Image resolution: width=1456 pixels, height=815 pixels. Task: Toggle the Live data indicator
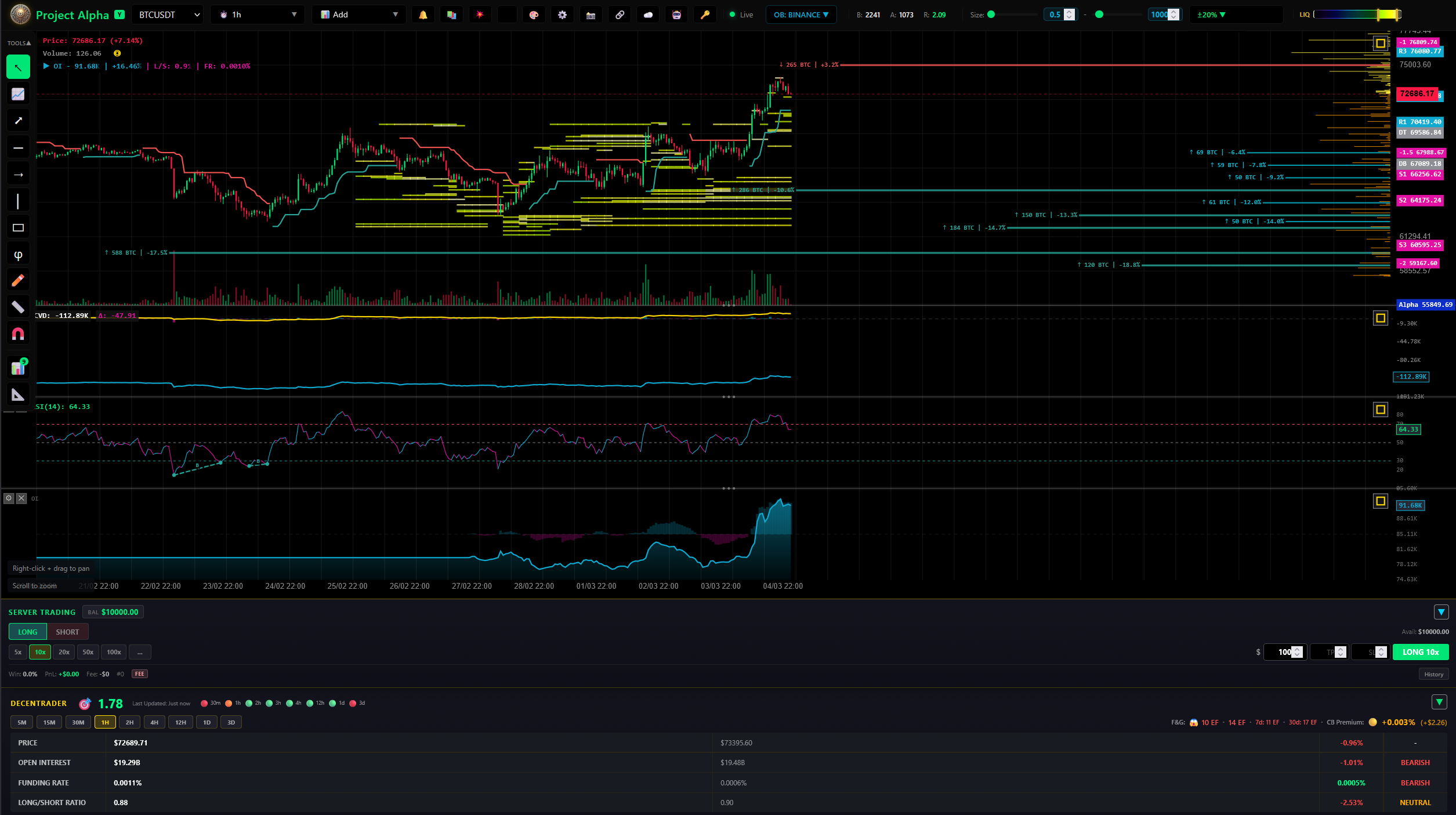740,15
